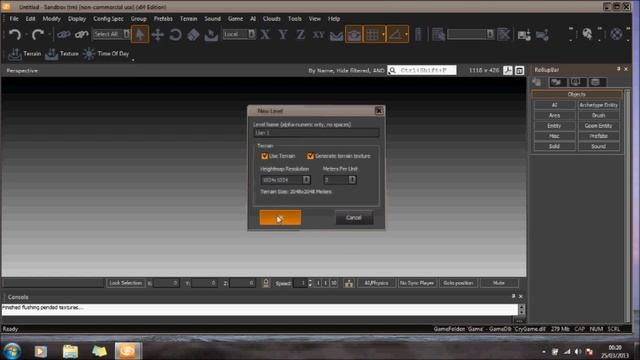Open the Time Of Day editor

(x=106, y=54)
